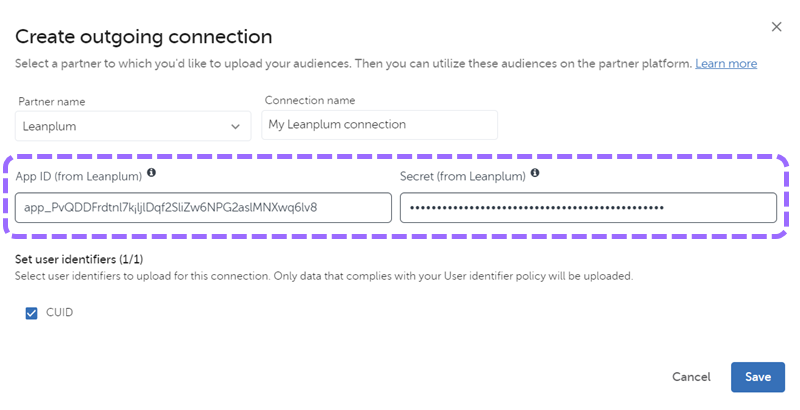Screen dimensions: 800x410
Task: Click the Create outgoing connection title
Action: pos(144,37)
